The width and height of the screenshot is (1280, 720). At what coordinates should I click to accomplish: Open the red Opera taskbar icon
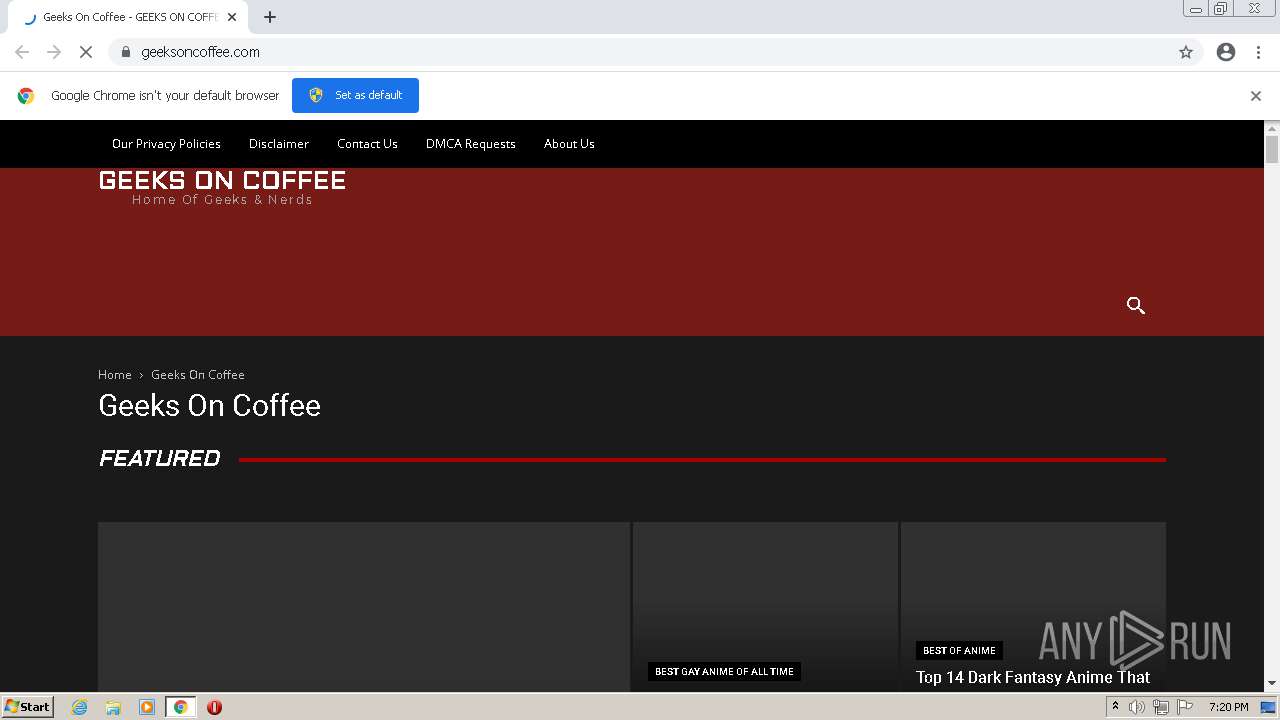[x=214, y=707]
